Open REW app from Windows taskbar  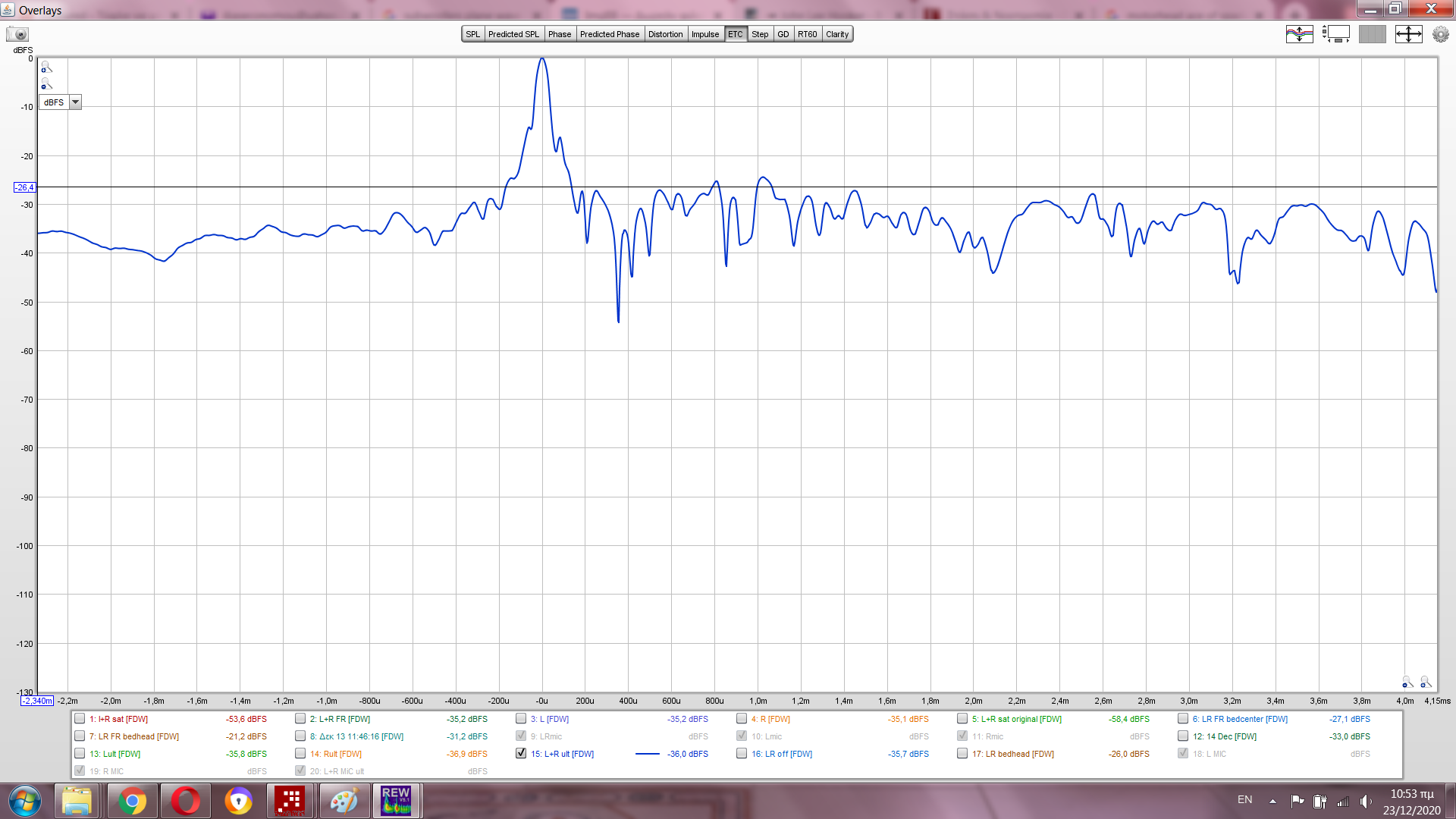point(396,800)
